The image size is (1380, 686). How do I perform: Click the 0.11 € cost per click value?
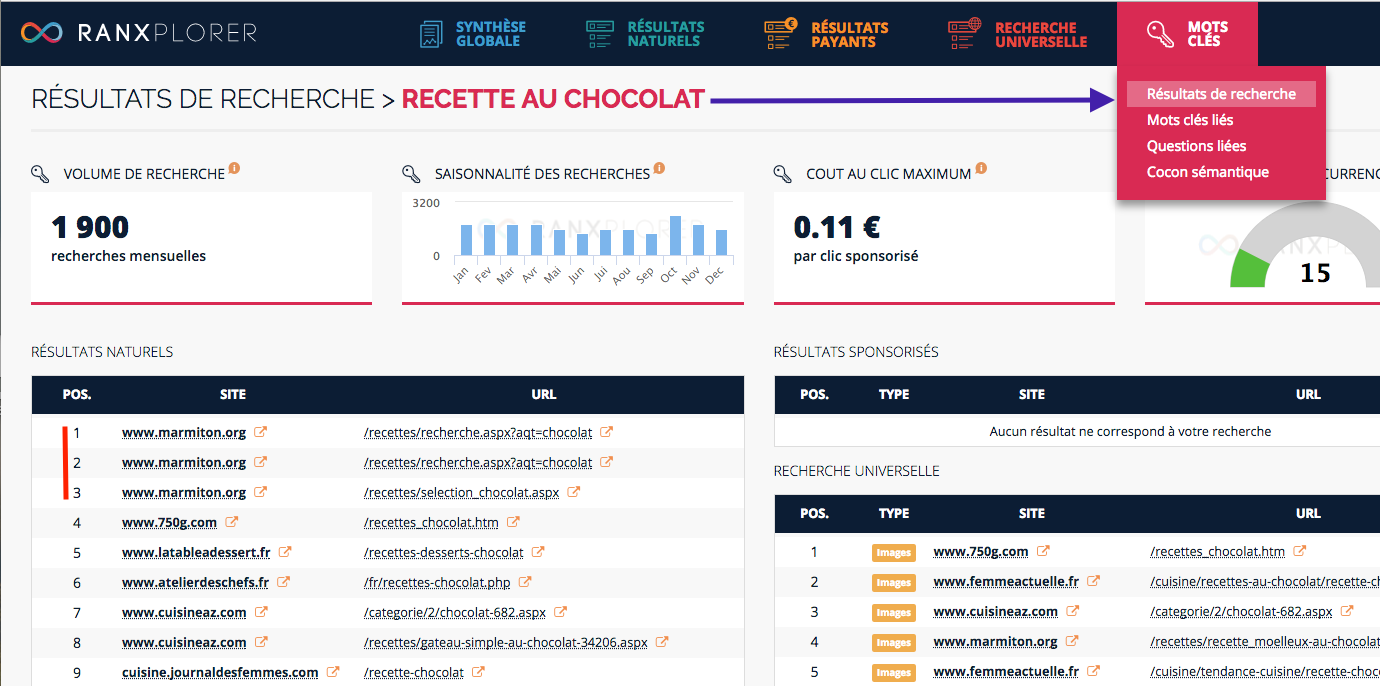point(837,227)
